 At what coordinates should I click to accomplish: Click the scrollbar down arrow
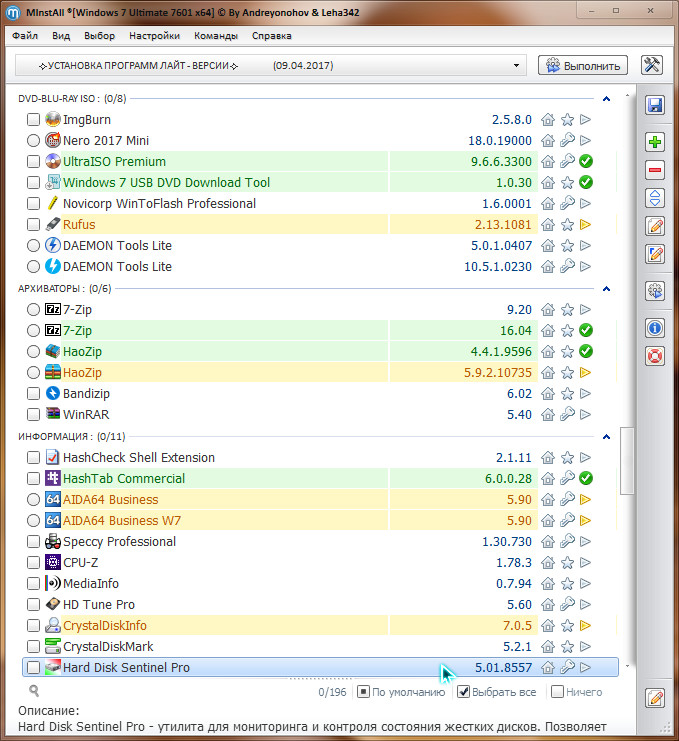[627, 666]
